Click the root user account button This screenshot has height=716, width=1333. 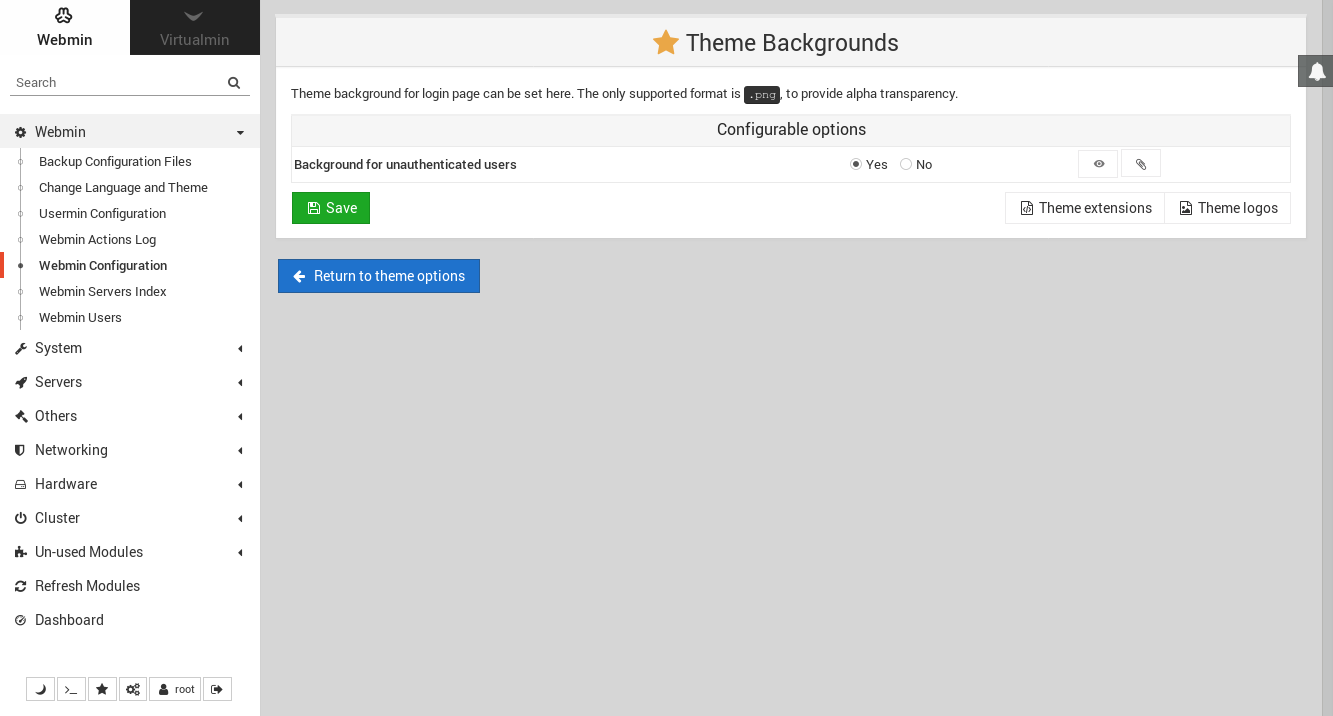[174, 689]
